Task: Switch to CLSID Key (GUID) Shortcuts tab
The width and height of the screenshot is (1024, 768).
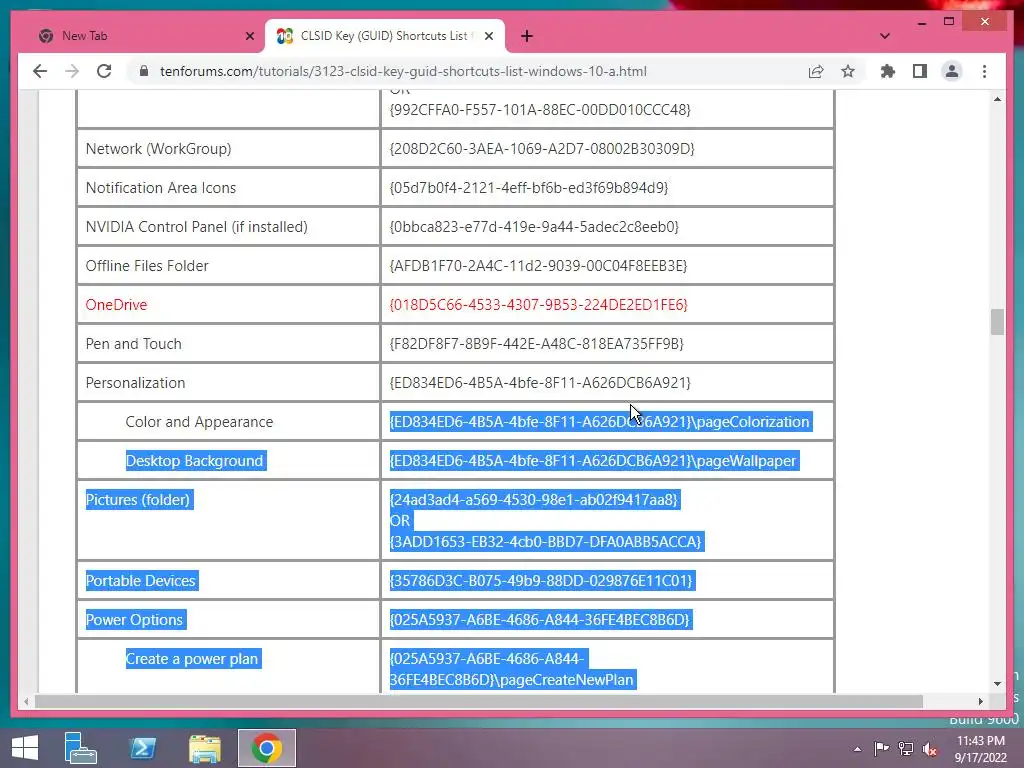Action: pos(385,36)
